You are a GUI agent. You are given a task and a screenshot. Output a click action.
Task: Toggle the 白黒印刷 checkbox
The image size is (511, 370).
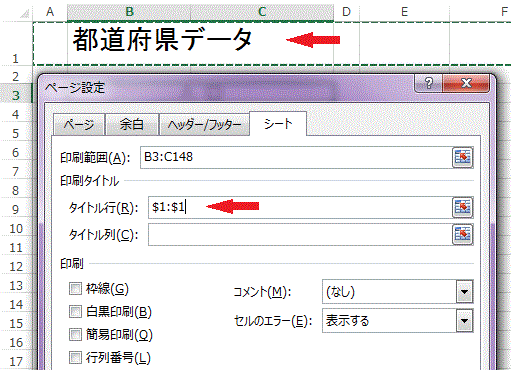coord(75,312)
